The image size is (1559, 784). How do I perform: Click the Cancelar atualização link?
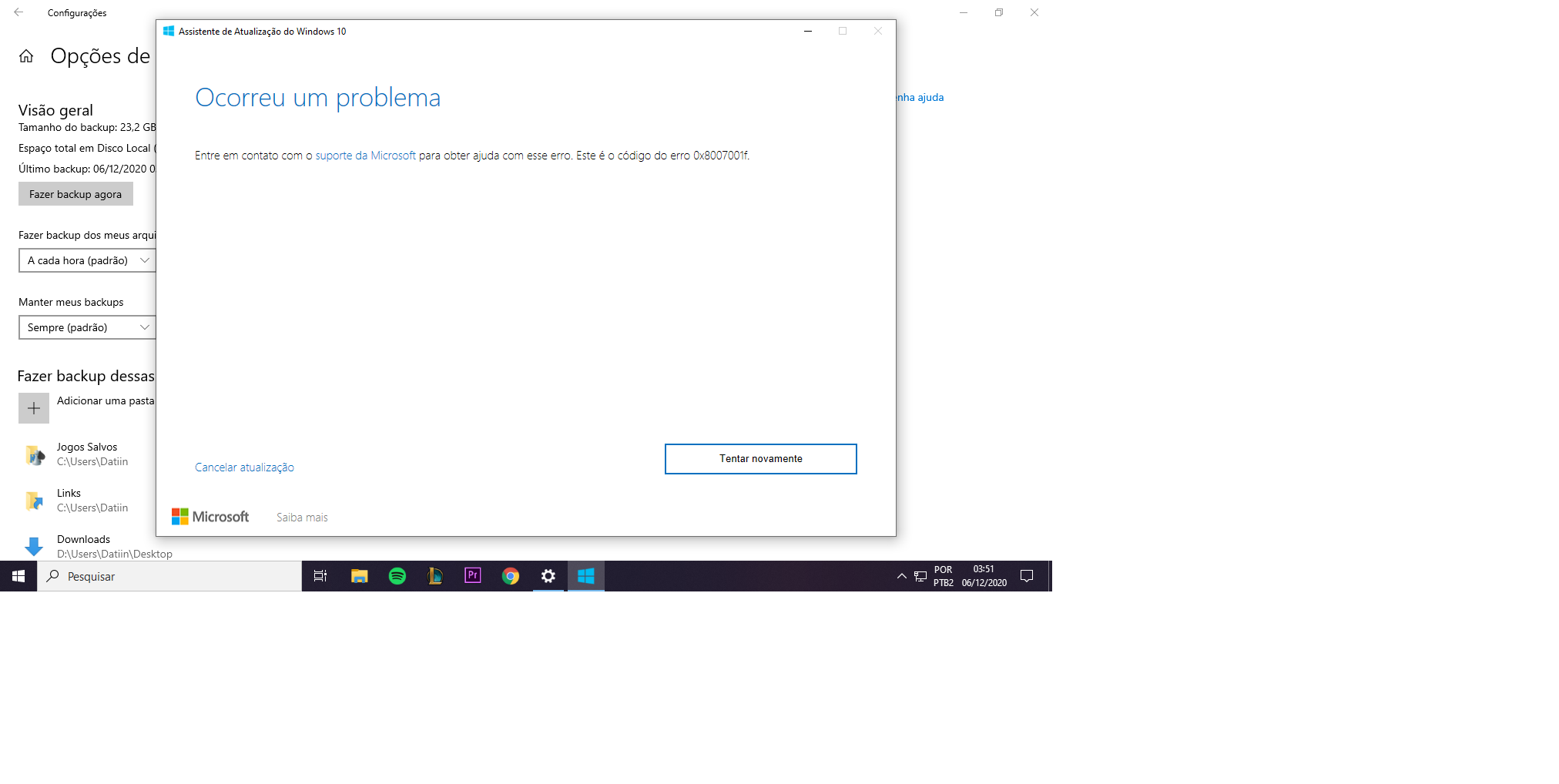(x=244, y=467)
